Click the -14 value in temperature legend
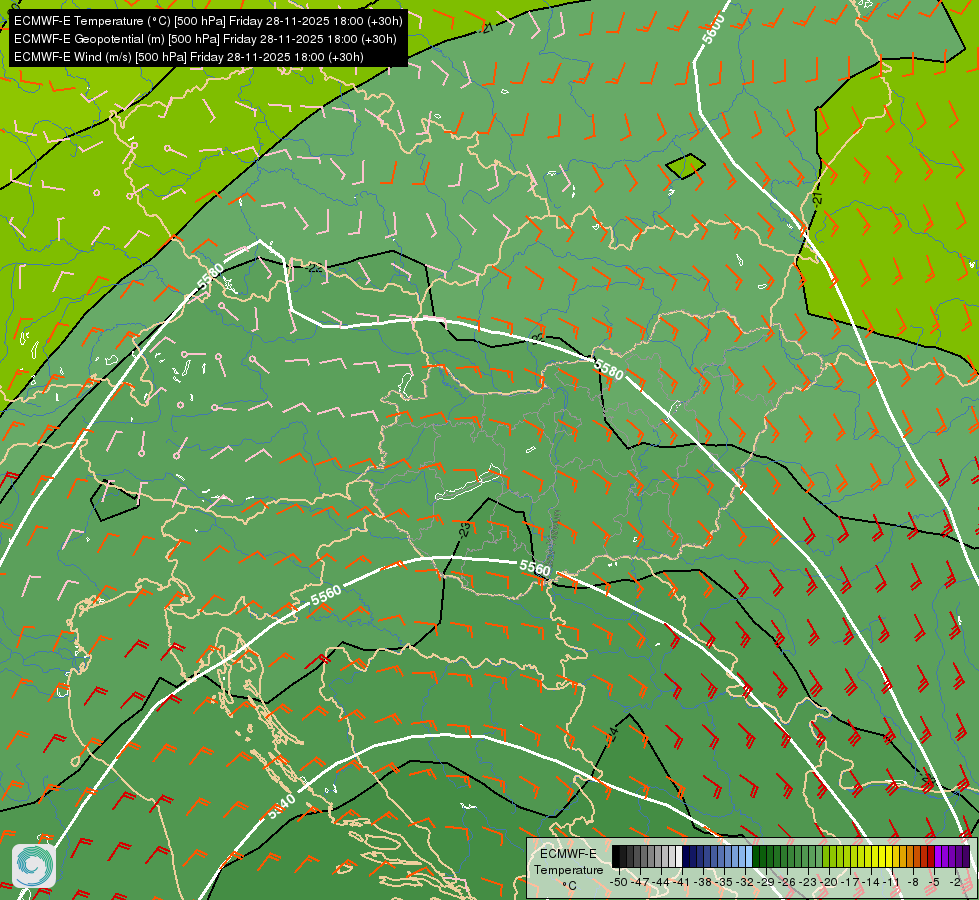This screenshot has width=979, height=900. point(871,882)
